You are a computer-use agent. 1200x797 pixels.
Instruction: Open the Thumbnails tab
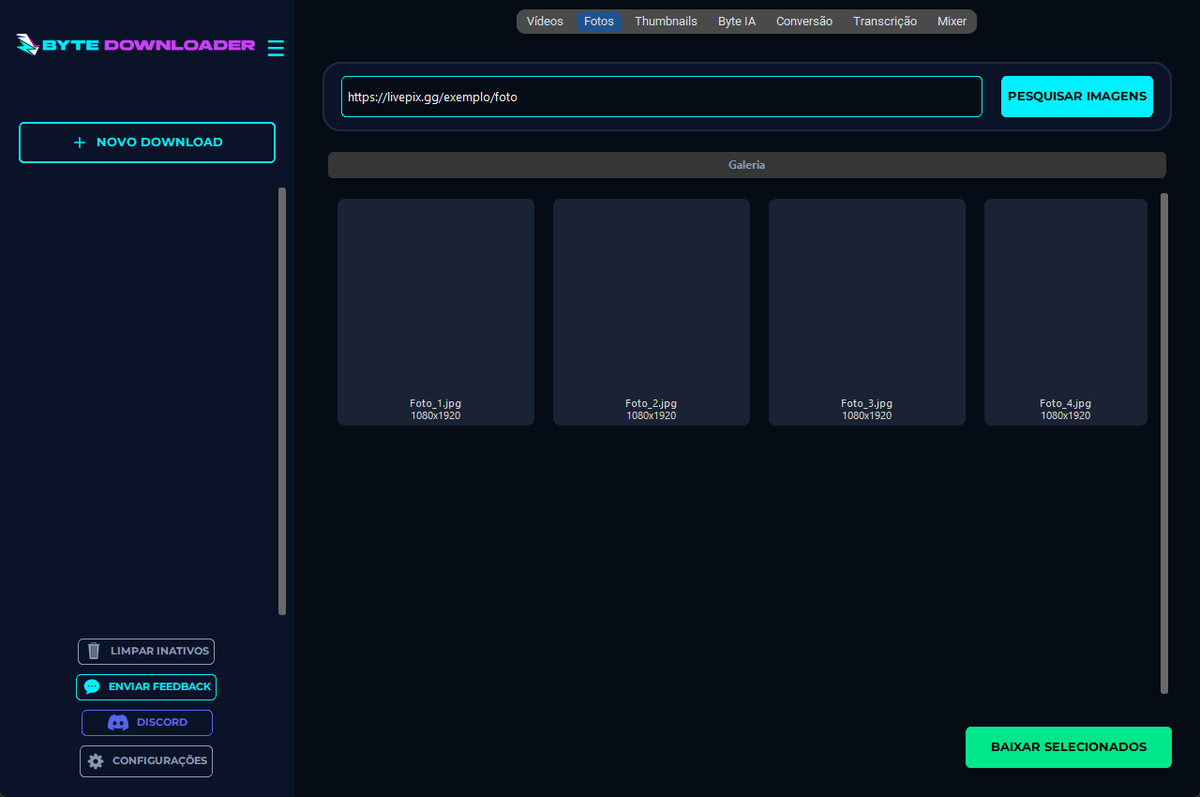point(666,21)
